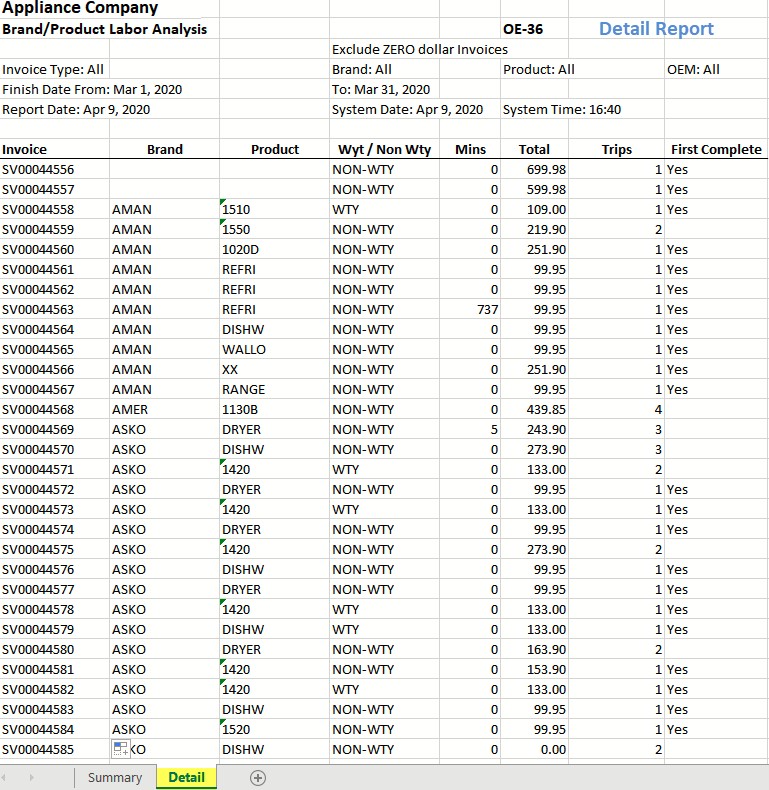Image resolution: width=769 pixels, height=790 pixels.
Task: Select the 0.00 total cell
Action: [x=534, y=749]
